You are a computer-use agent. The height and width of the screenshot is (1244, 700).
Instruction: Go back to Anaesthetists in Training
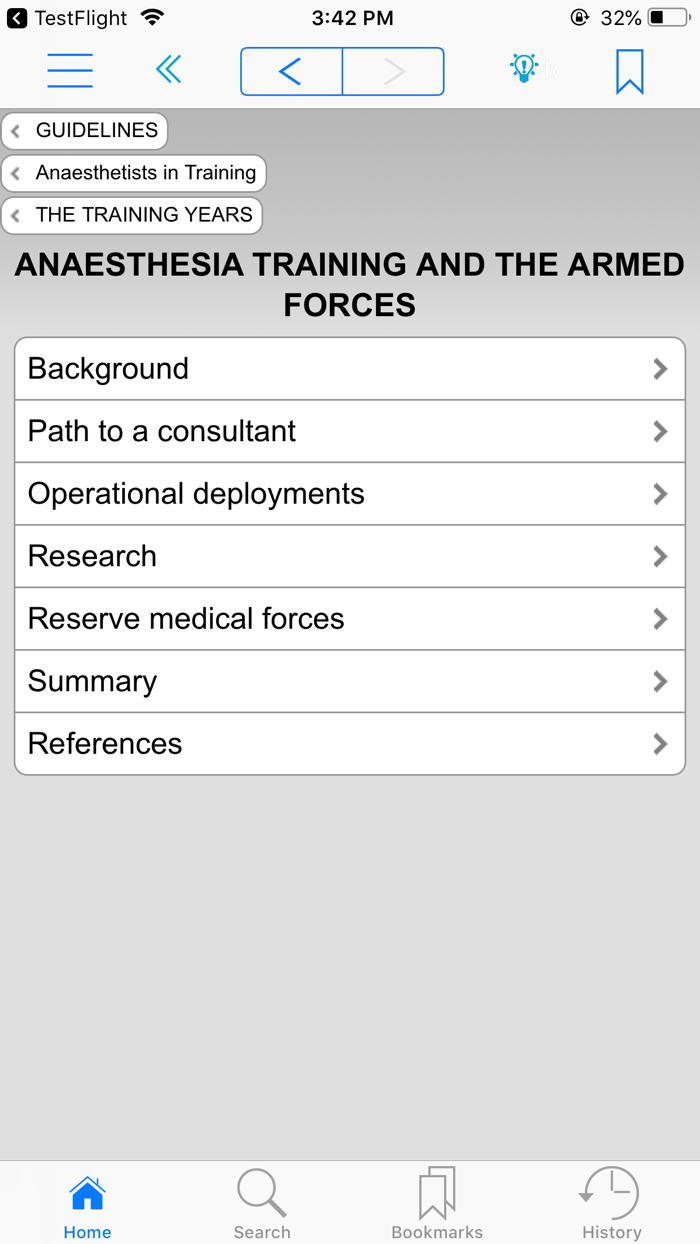pos(134,173)
